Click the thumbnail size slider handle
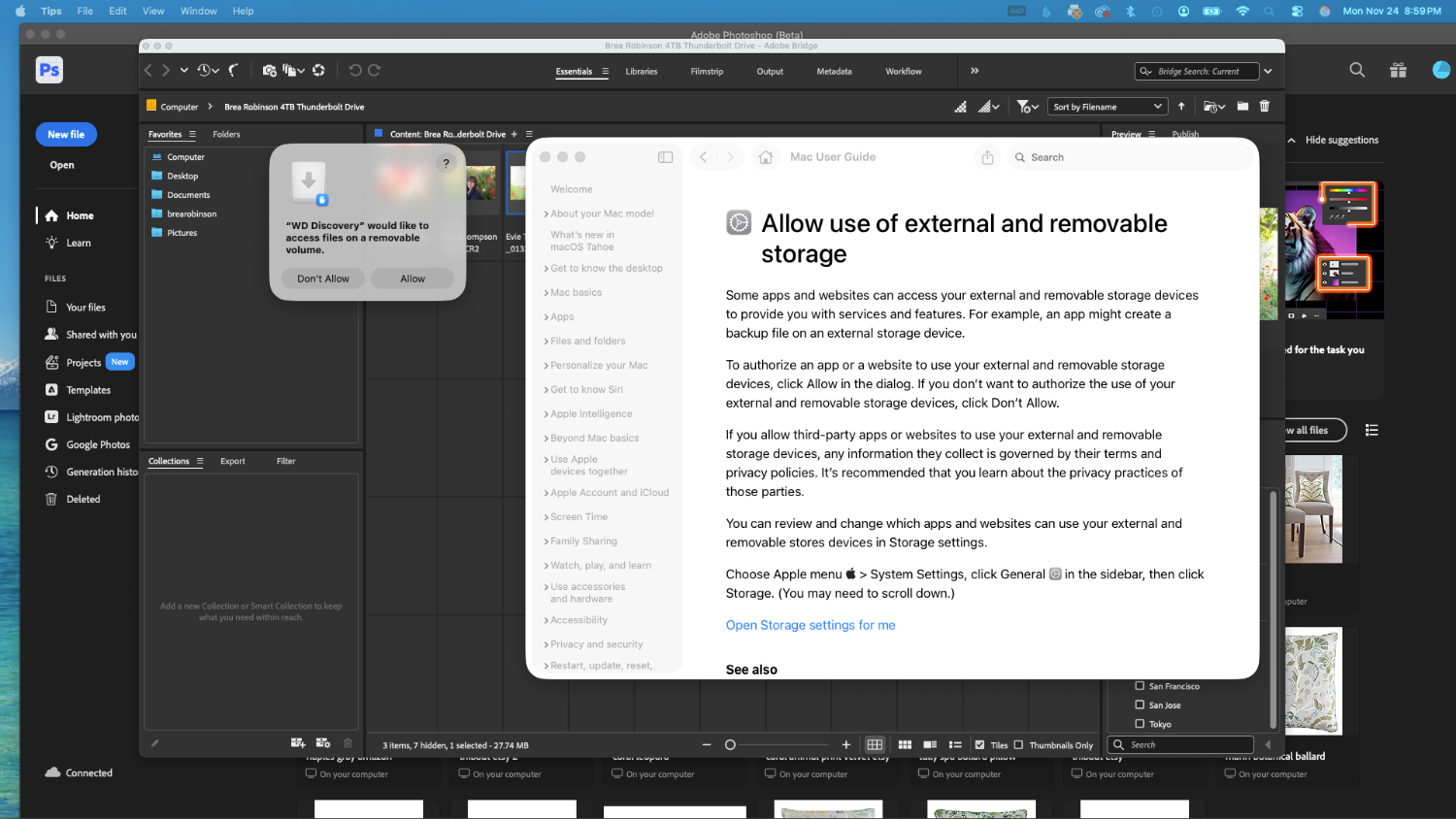Viewport: 1456px width, 819px height. tap(730, 745)
